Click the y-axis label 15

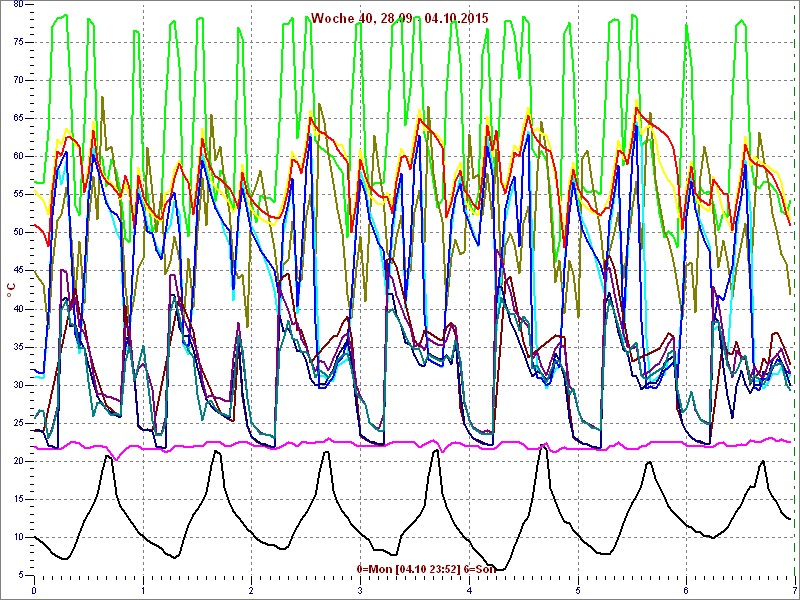pyautogui.click(x=17, y=499)
